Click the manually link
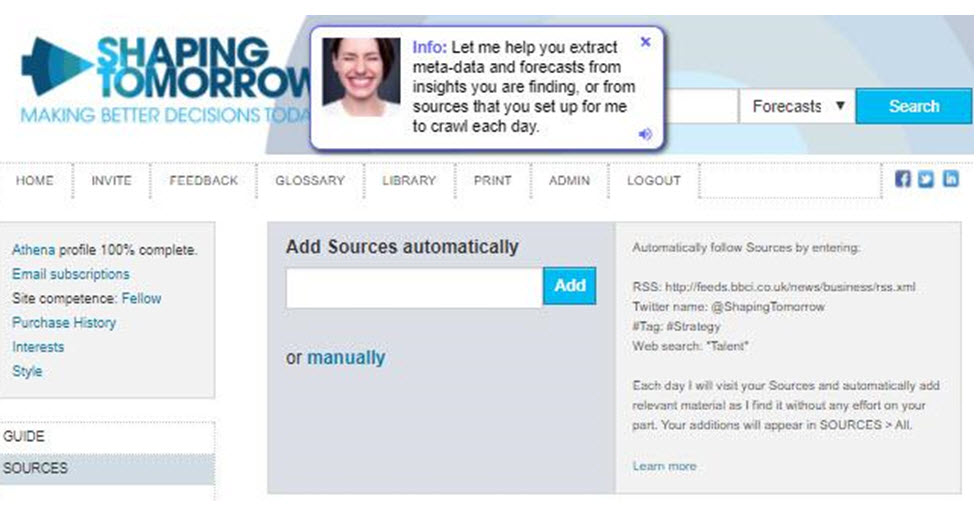Viewport: 977px width, 521px height. coord(346,358)
